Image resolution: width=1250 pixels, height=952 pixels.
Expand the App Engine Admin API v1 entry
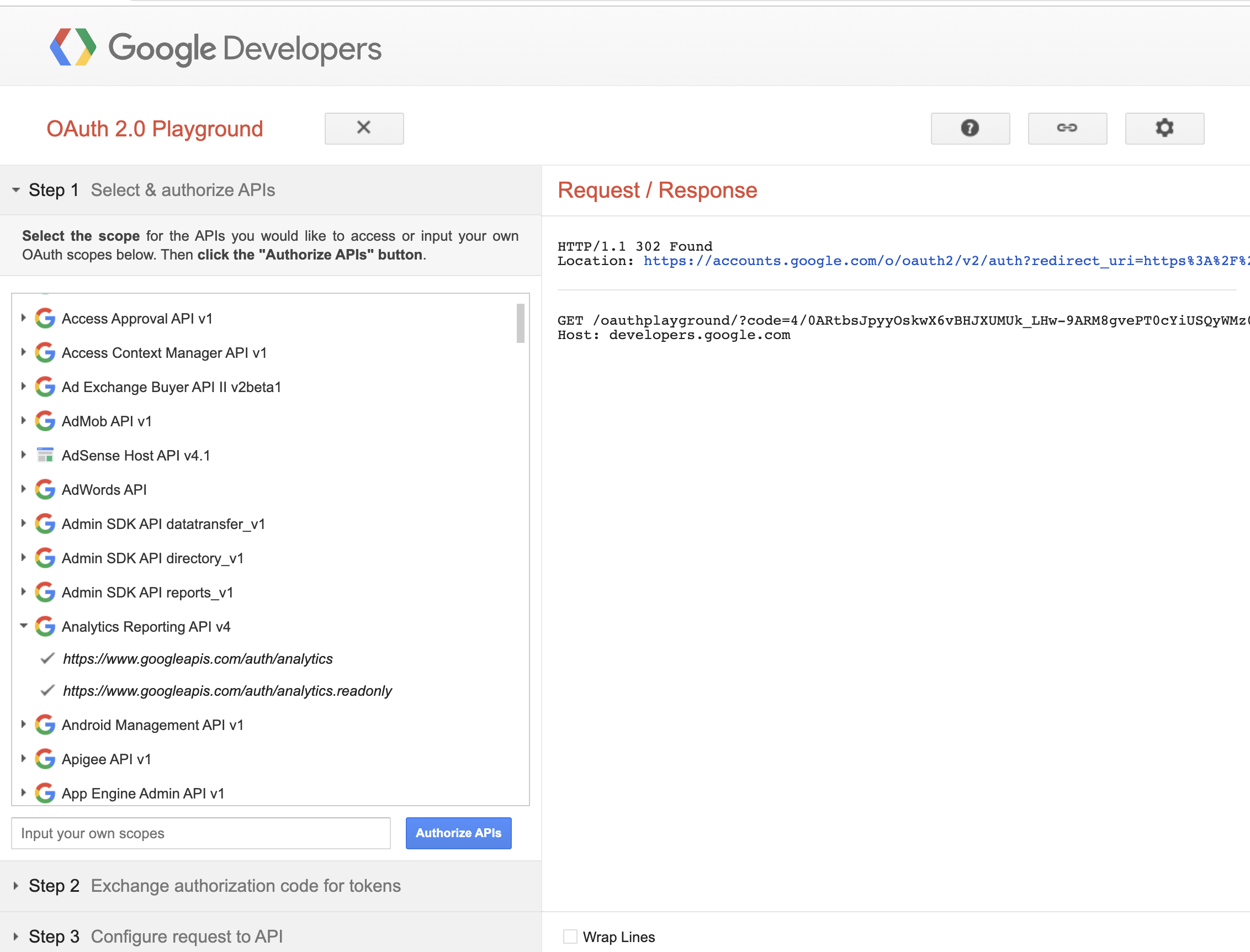pos(23,793)
